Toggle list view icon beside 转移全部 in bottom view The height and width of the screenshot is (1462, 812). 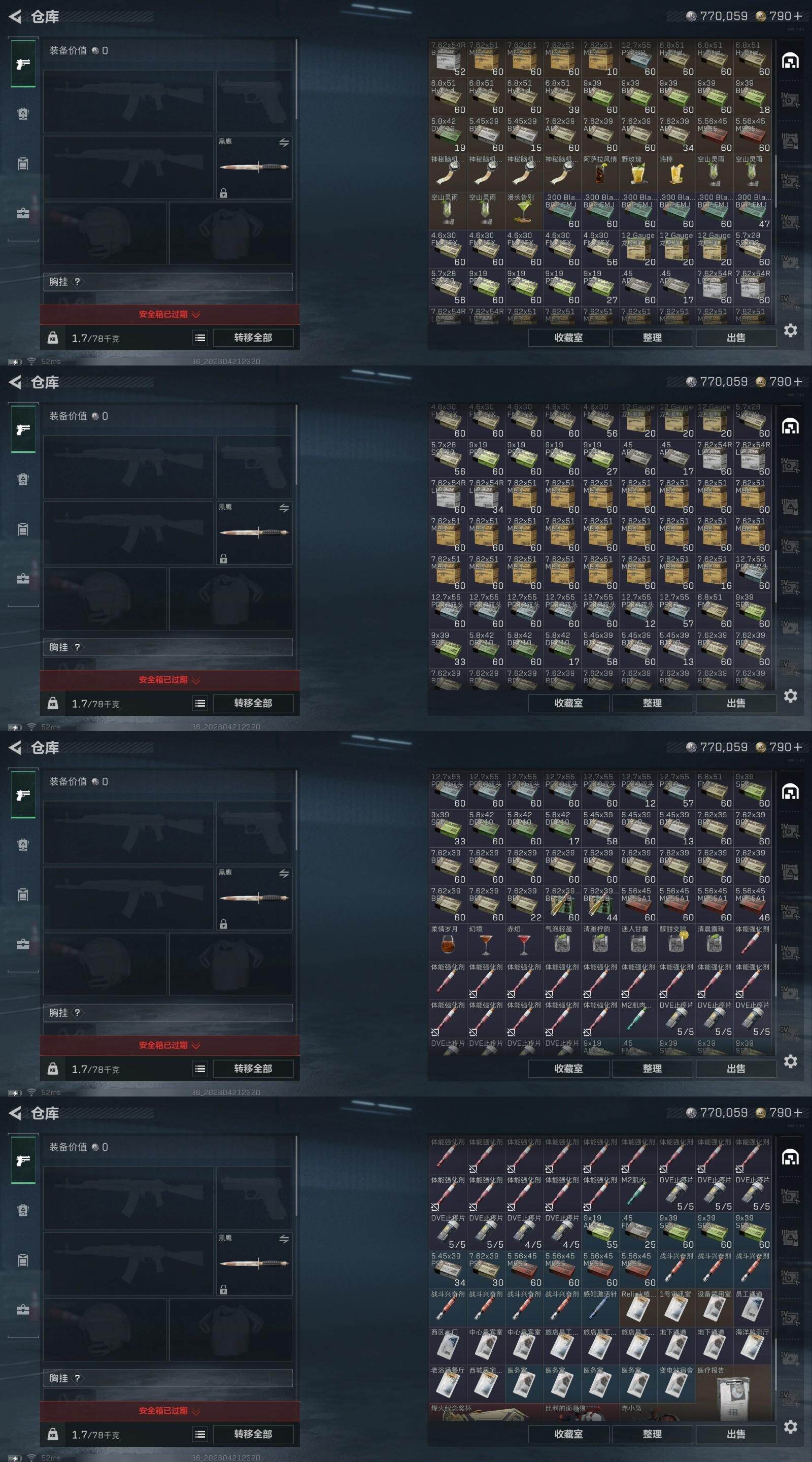tap(200, 1434)
